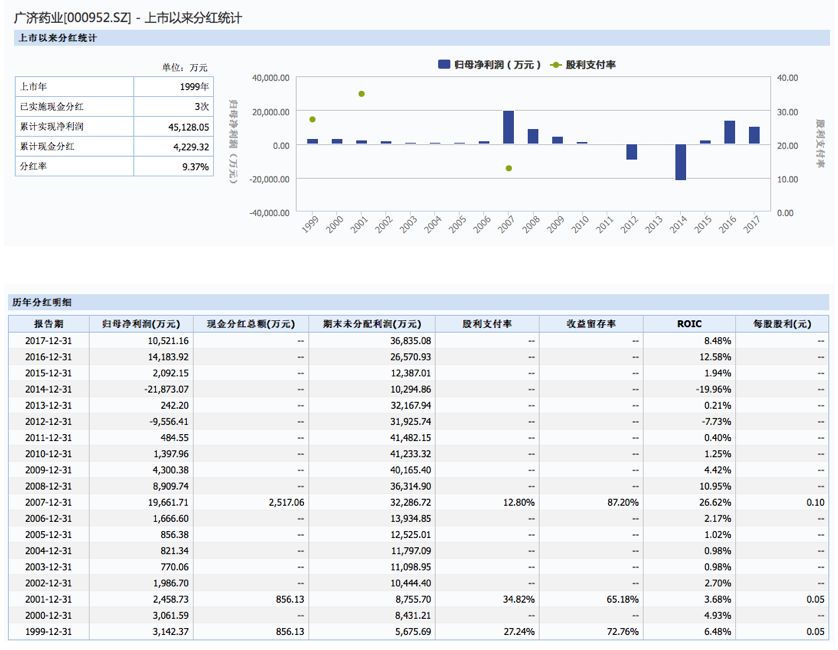Select the 2012 negative profit bar
The width and height of the screenshot is (838, 650).
pyautogui.click(x=631, y=152)
